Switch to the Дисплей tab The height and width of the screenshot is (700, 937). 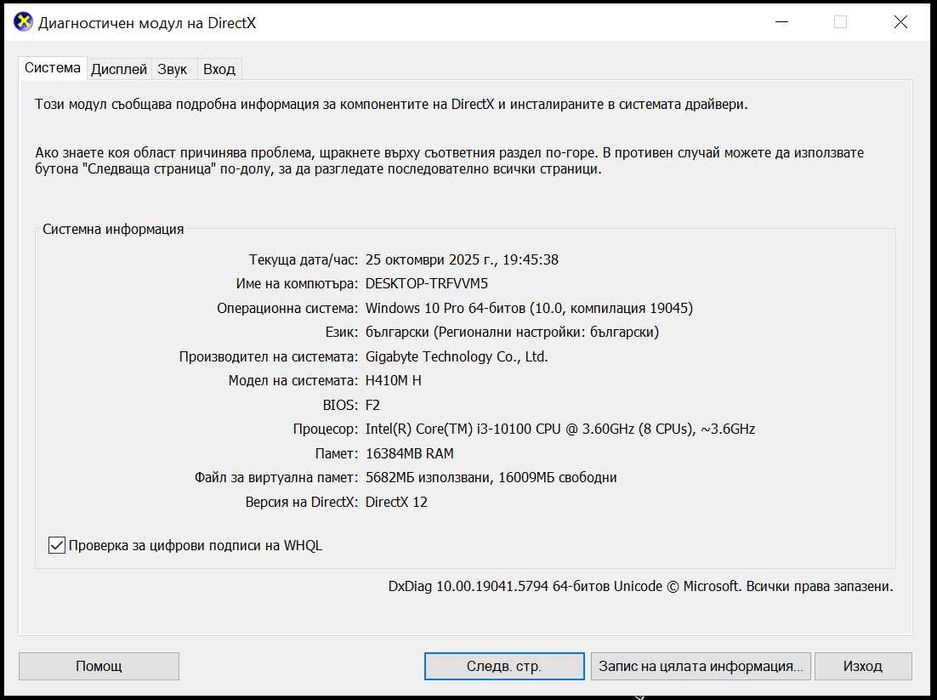coord(119,69)
